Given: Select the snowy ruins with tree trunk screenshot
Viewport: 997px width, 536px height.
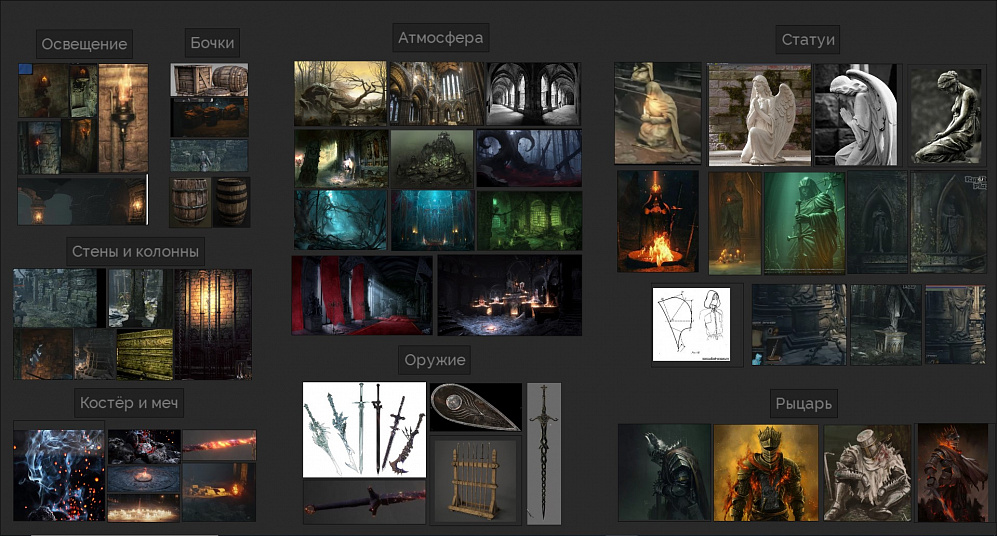Looking at the screenshot, I should [141, 298].
